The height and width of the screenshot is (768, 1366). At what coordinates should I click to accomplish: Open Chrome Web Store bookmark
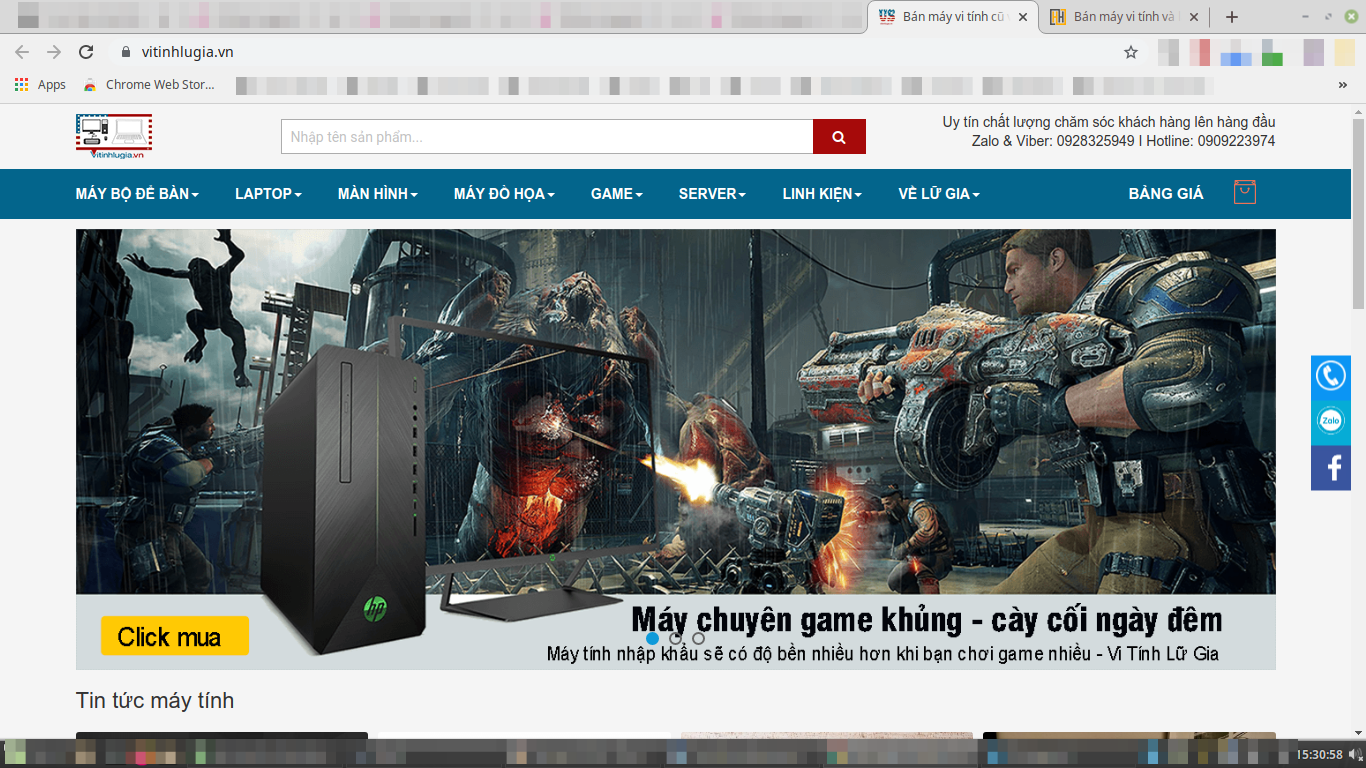click(x=149, y=85)
